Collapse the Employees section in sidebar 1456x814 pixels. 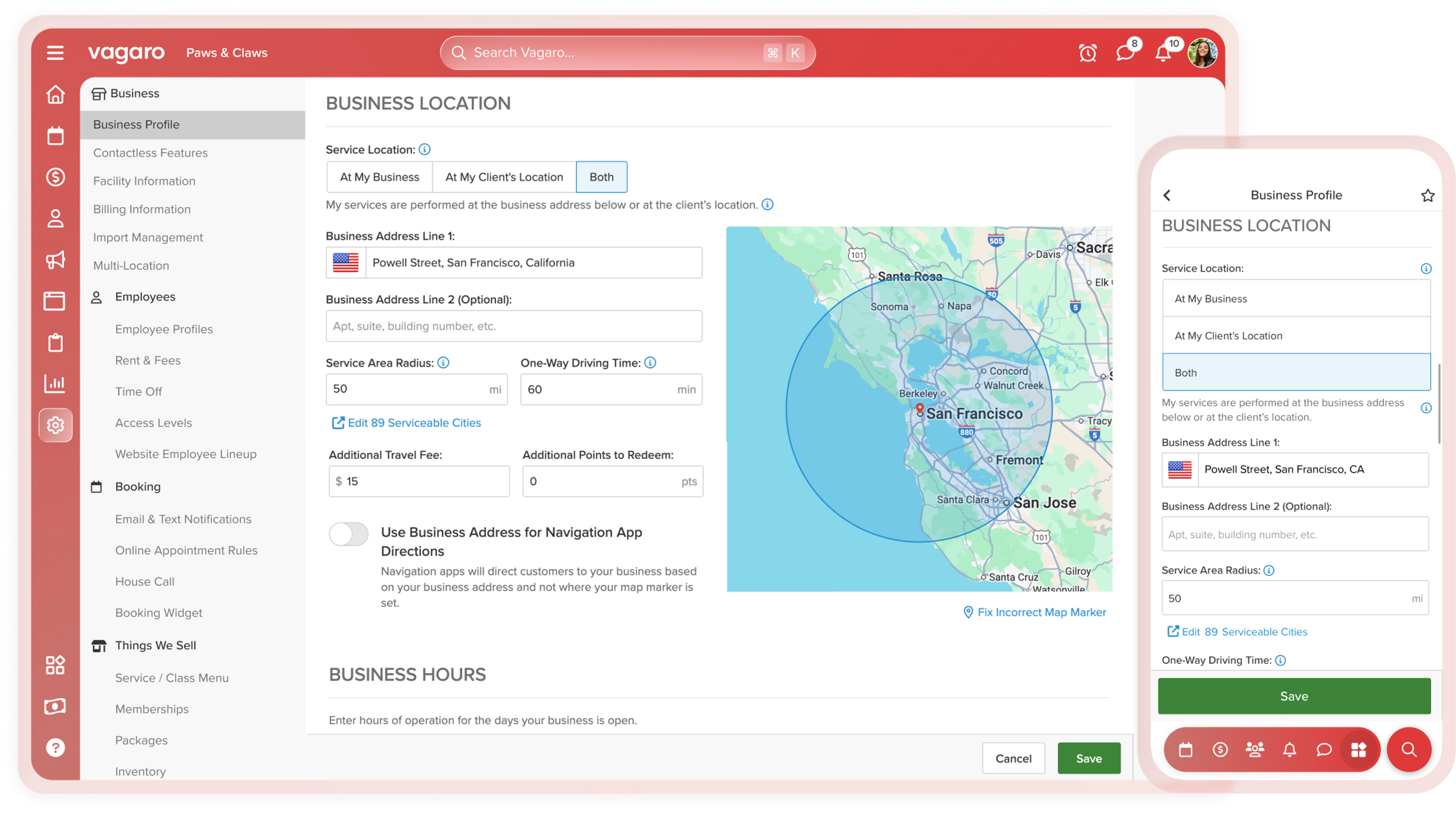(145, 297)
